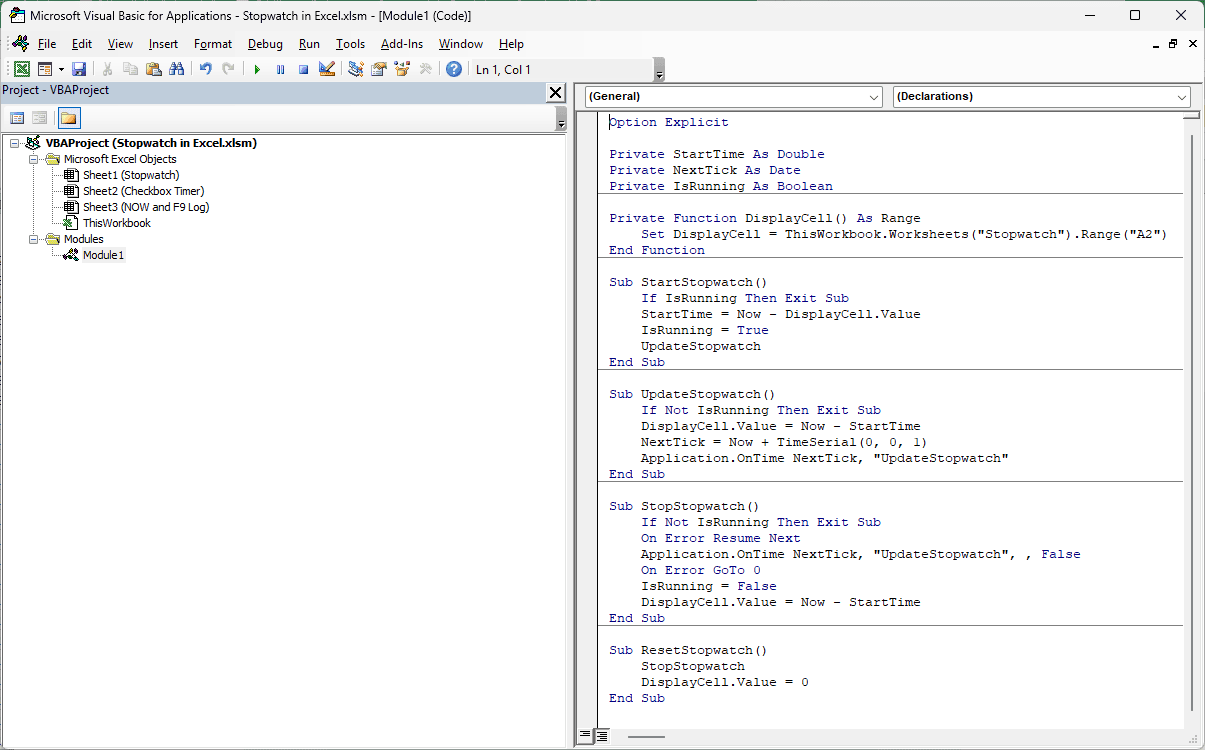Click 'Sub StartStopwatch()' code line

click(x=688, y=282)
